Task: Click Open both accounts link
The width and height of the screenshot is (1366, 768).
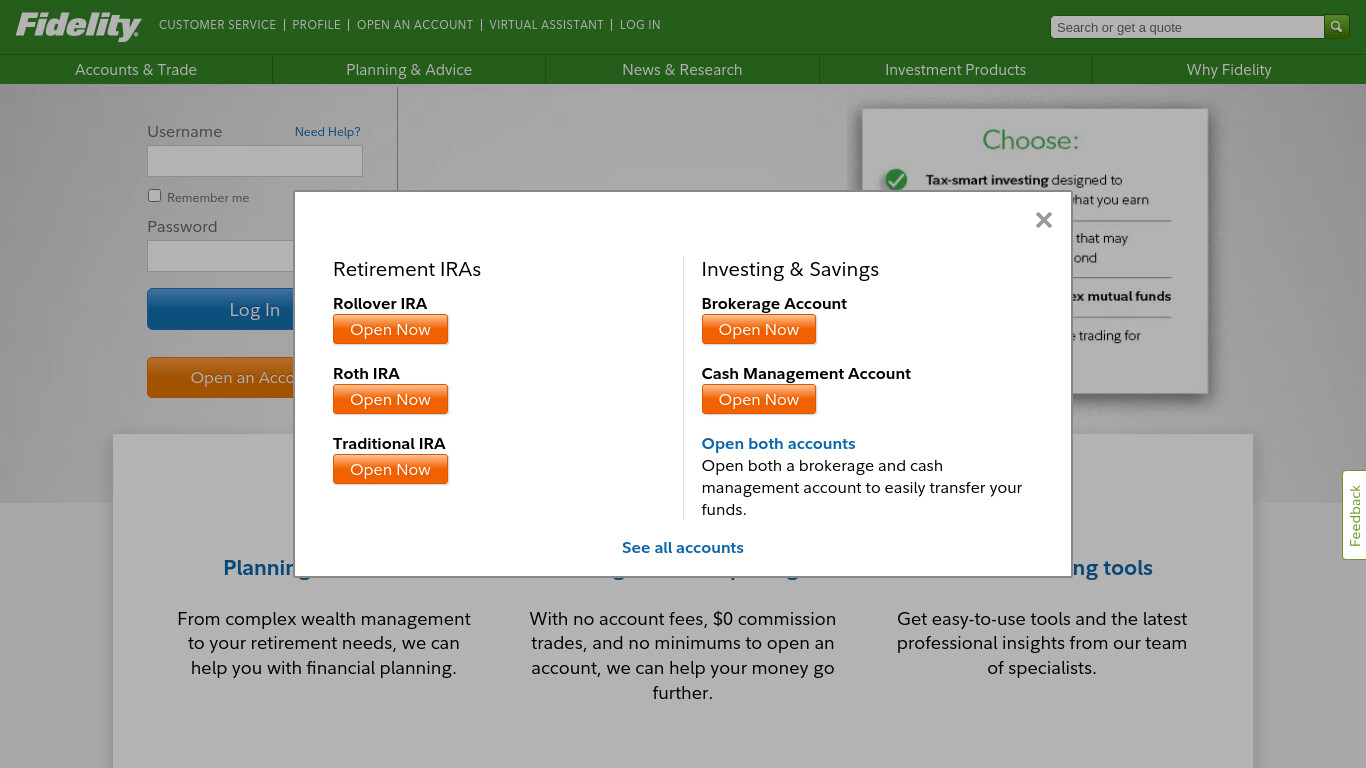Action: tap(778, 444)
